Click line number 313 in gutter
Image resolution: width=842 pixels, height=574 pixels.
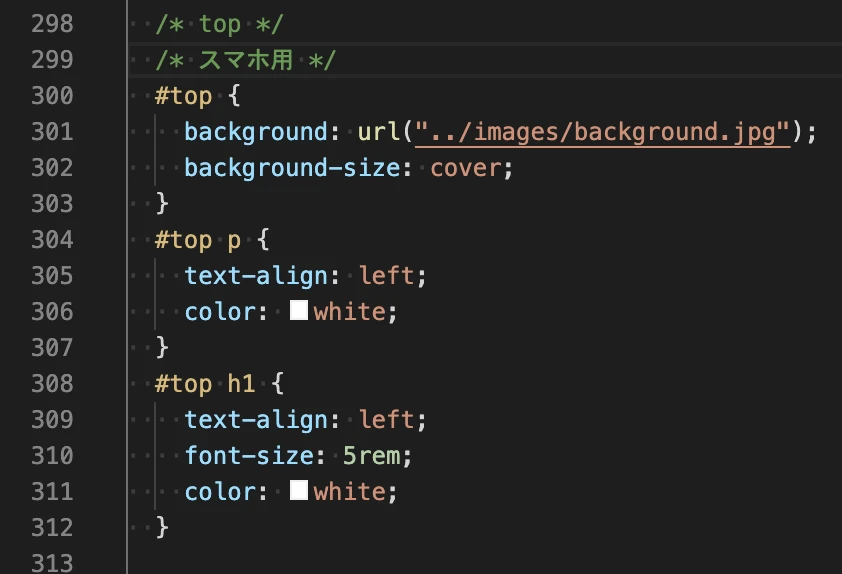pos(52,563)
